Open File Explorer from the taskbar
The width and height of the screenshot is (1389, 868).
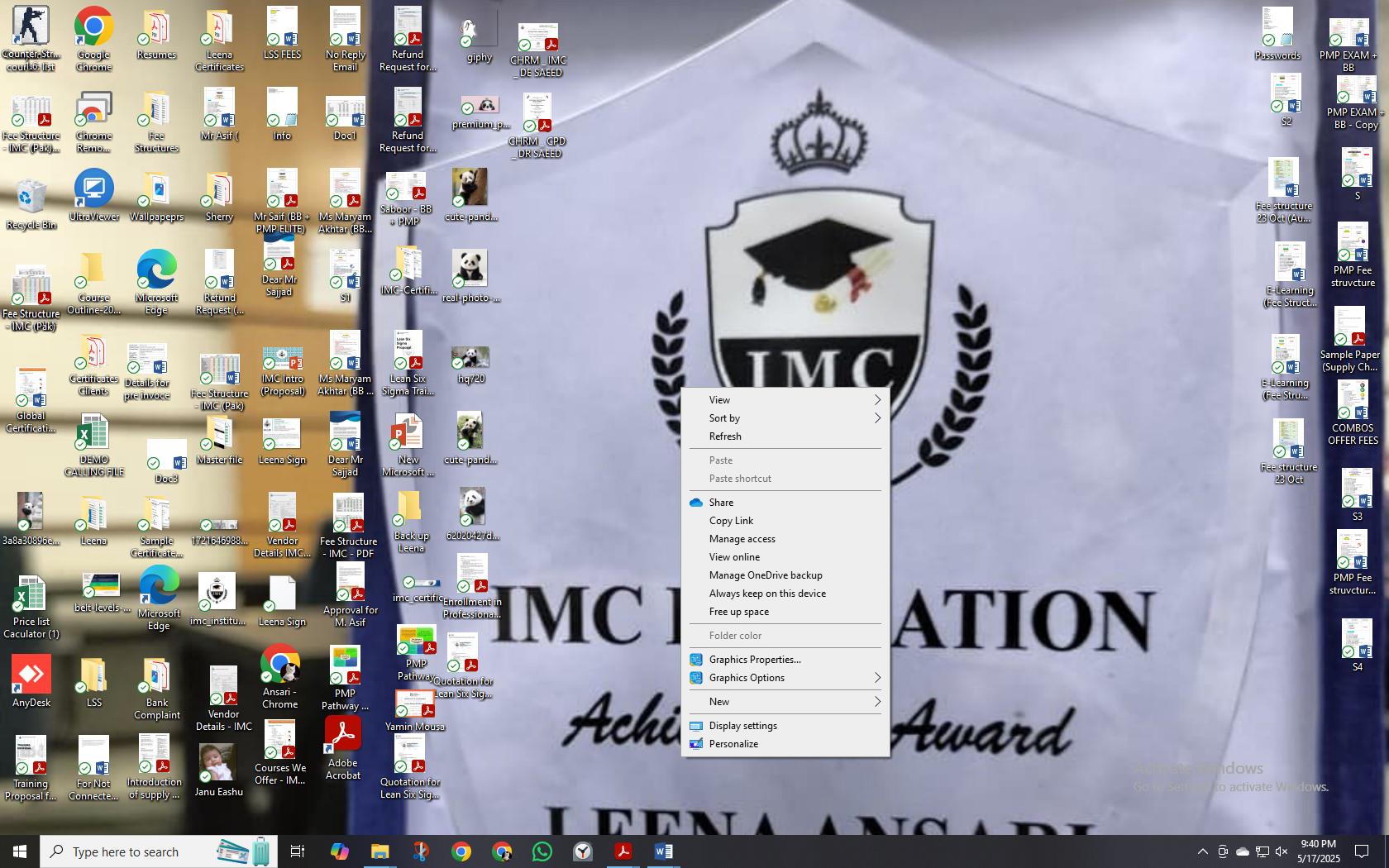pos(379,851)
